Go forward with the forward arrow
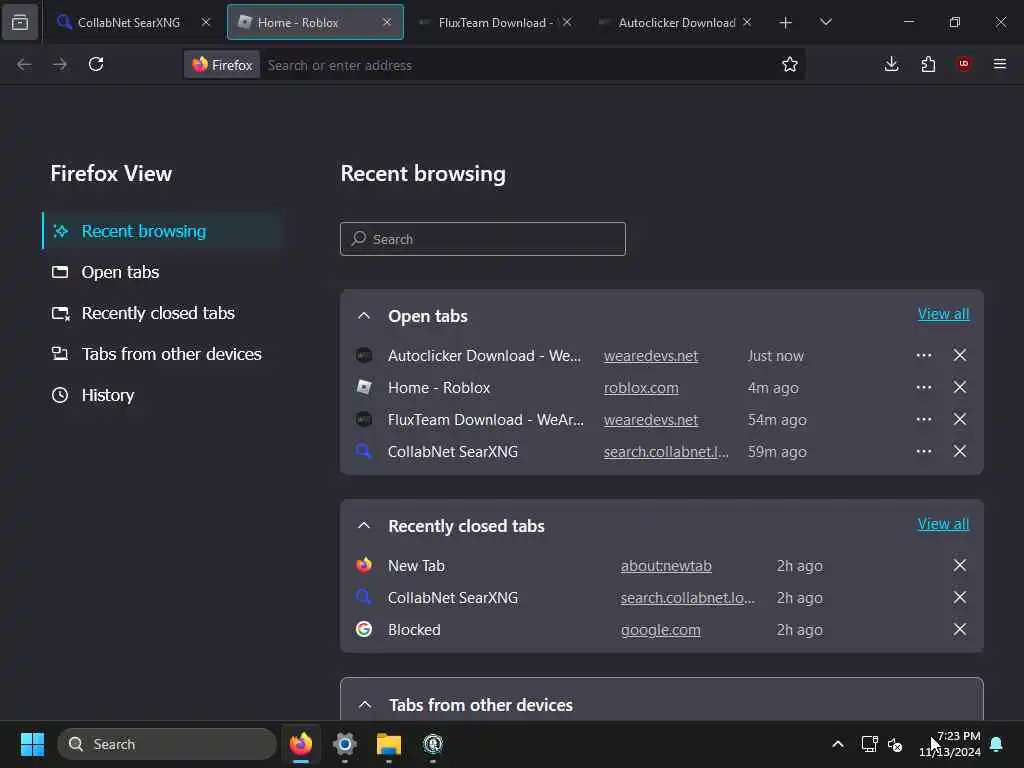 click(x=60, y=64)
